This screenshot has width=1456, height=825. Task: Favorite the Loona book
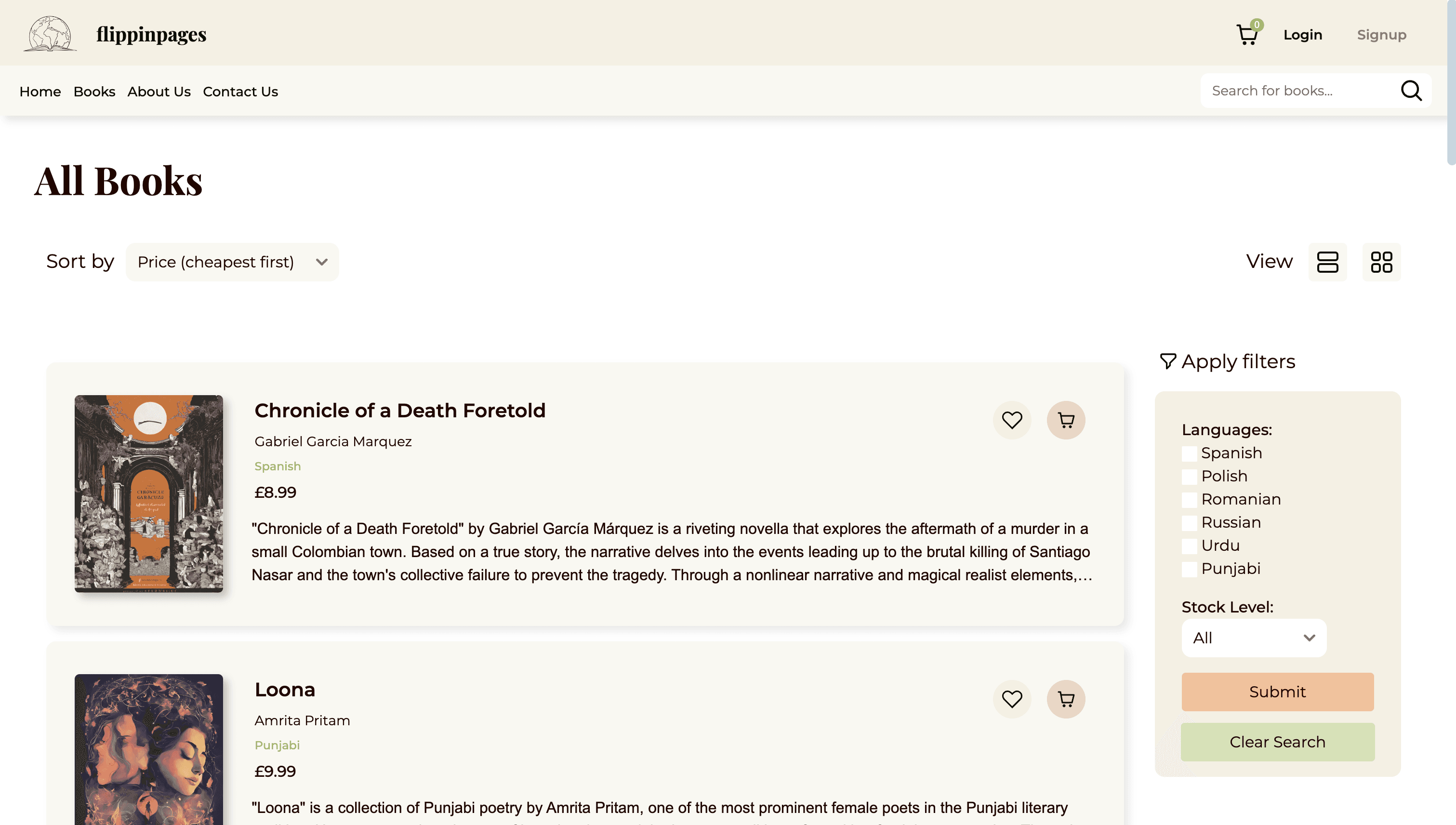[x=1012, y=699]
